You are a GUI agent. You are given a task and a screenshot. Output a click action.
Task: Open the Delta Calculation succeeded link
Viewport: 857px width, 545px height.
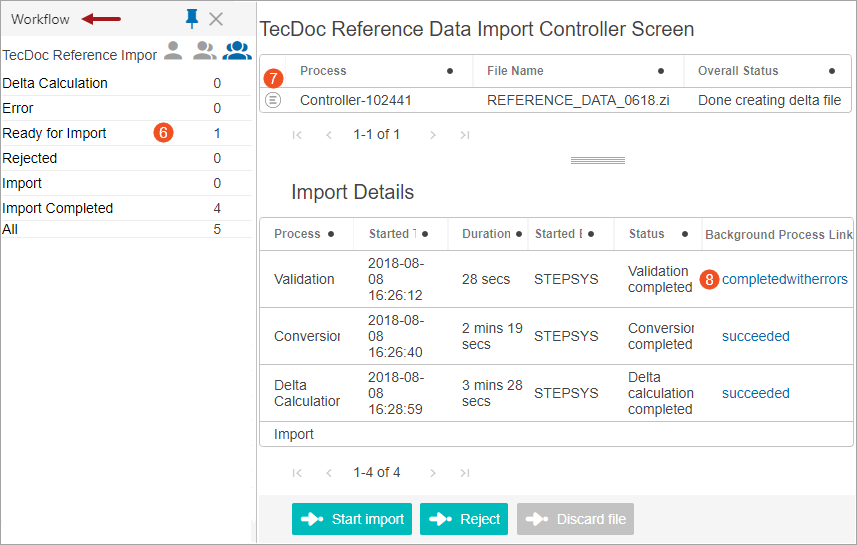[755, 393]
